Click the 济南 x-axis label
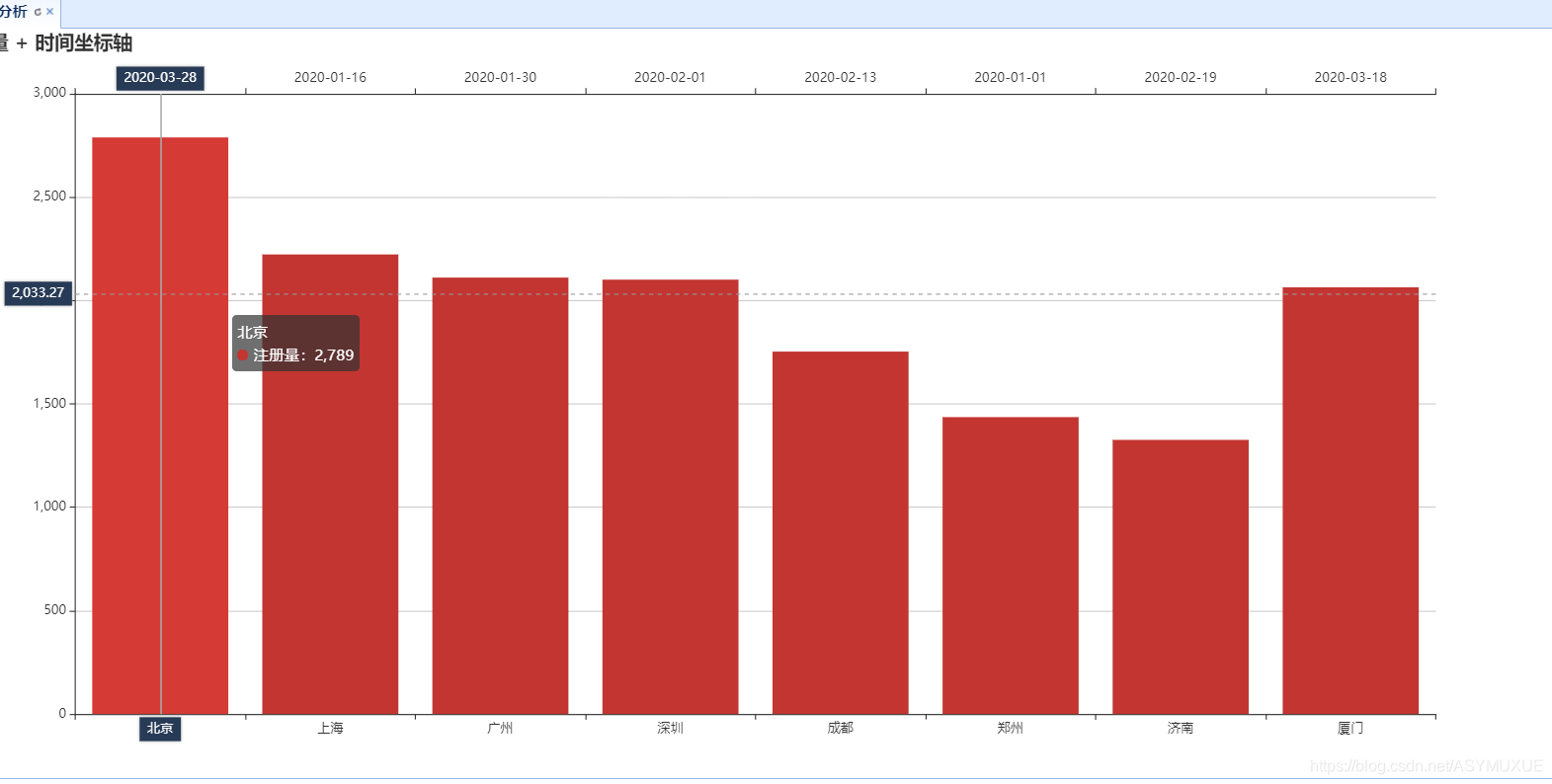This screenshot has height=784, width=1552. pos(1180,728)
